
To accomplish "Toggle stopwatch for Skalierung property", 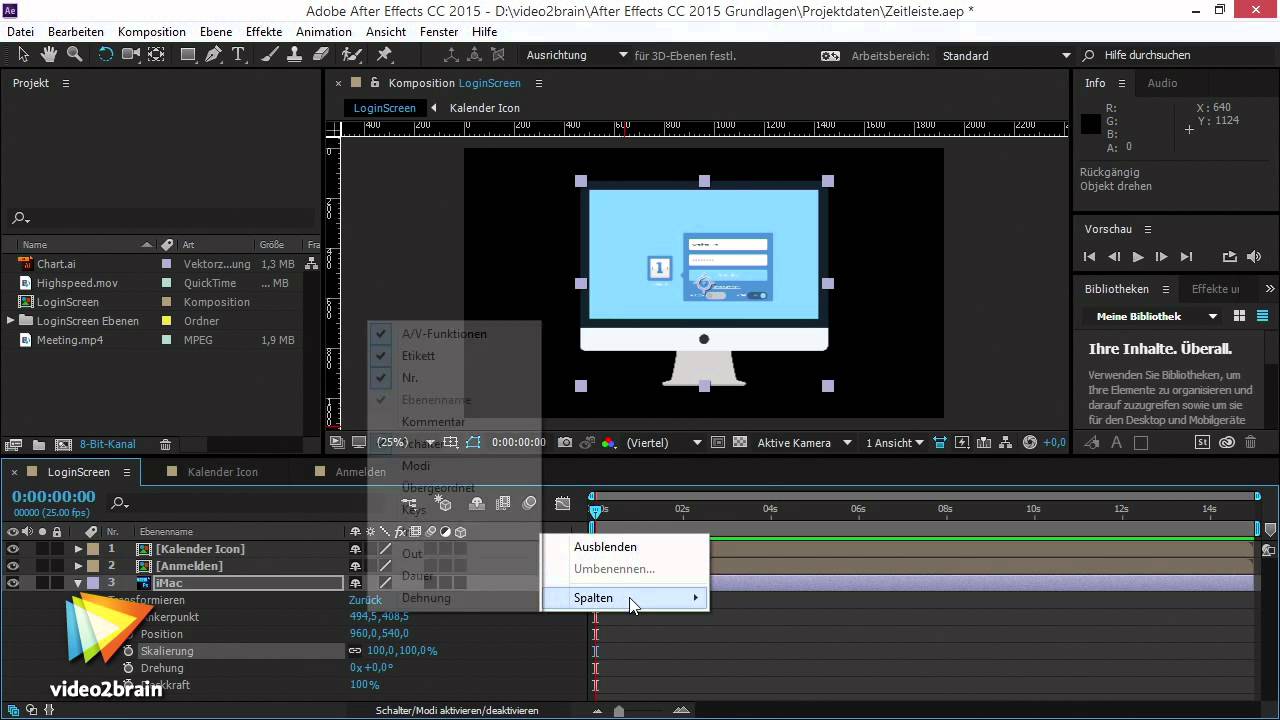I will pyautogui.click(x=128, y=651).
